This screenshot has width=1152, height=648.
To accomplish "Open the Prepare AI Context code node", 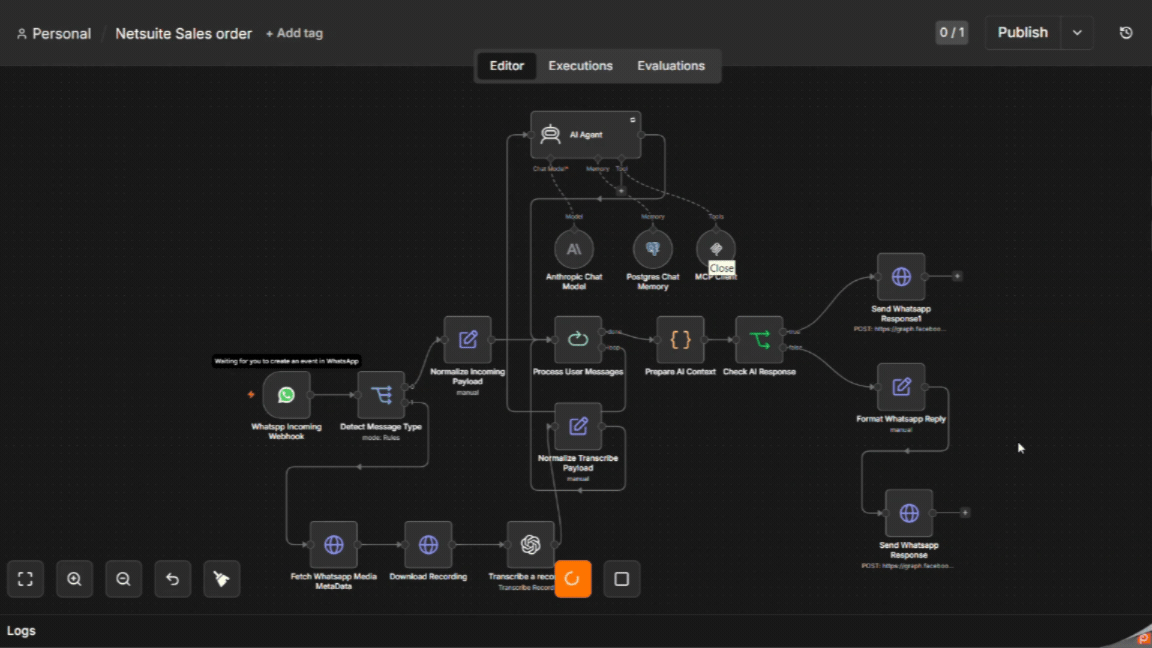I will pos(680,339).
